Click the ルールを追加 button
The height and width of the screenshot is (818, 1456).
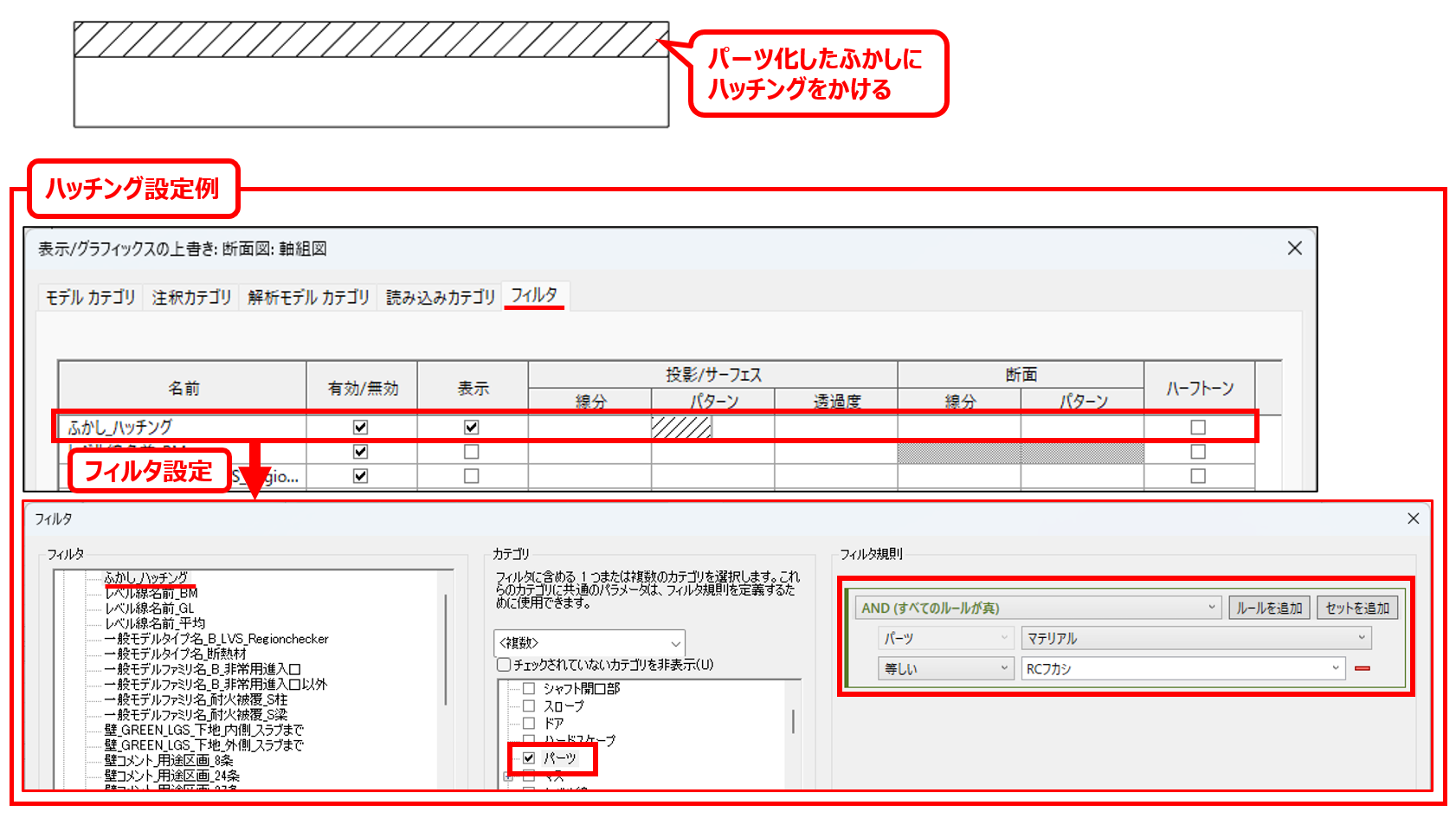coord(1269,608)
